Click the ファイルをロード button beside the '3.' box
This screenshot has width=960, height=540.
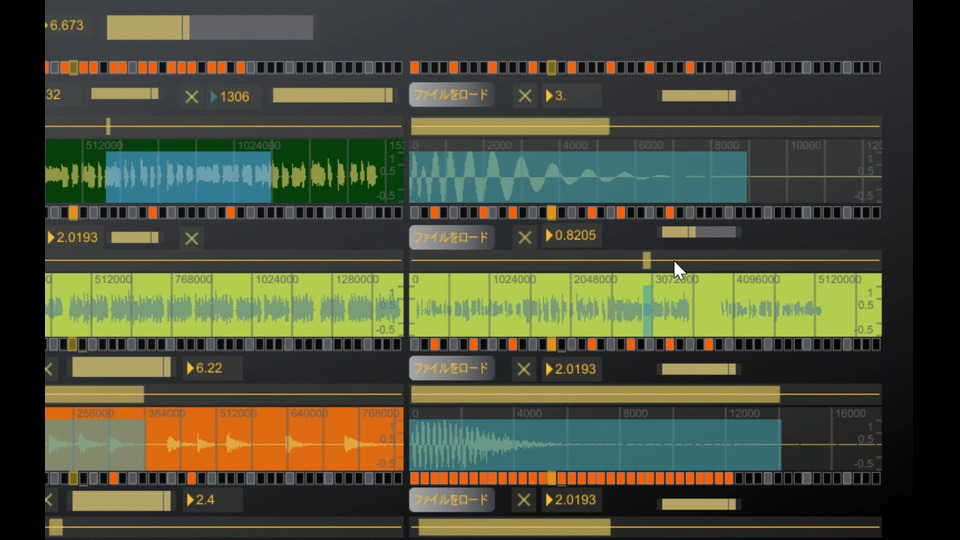click(451, 95)
